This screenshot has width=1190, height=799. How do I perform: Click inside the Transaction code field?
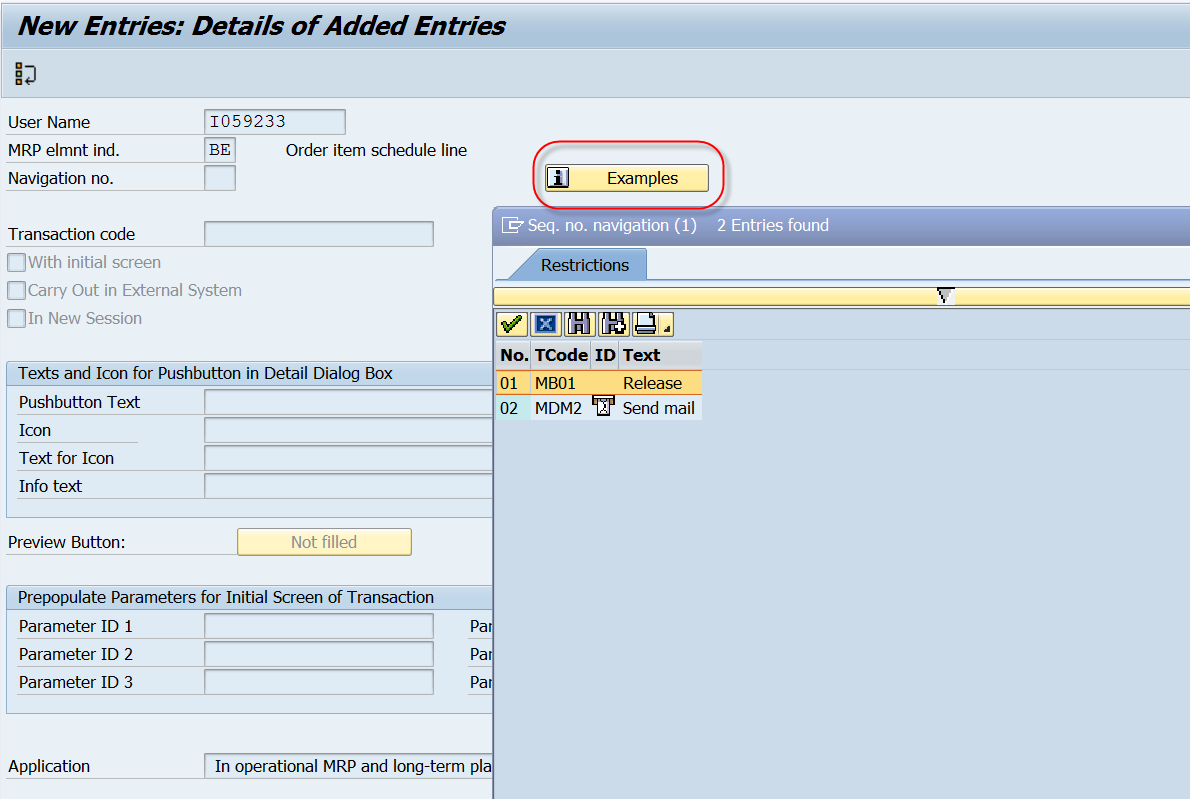coord(318,233)
